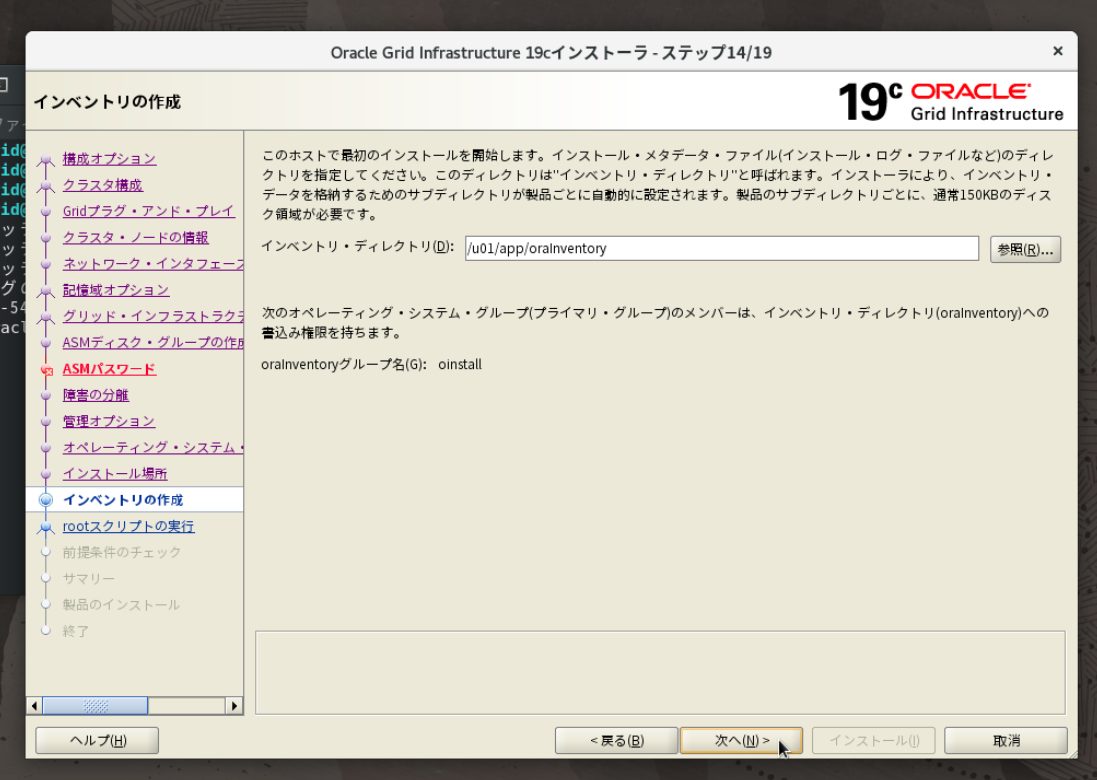Jump to 記憶域オプション step
The height and width of the screenshot is (780, 1097).
(x=115, y=290)
